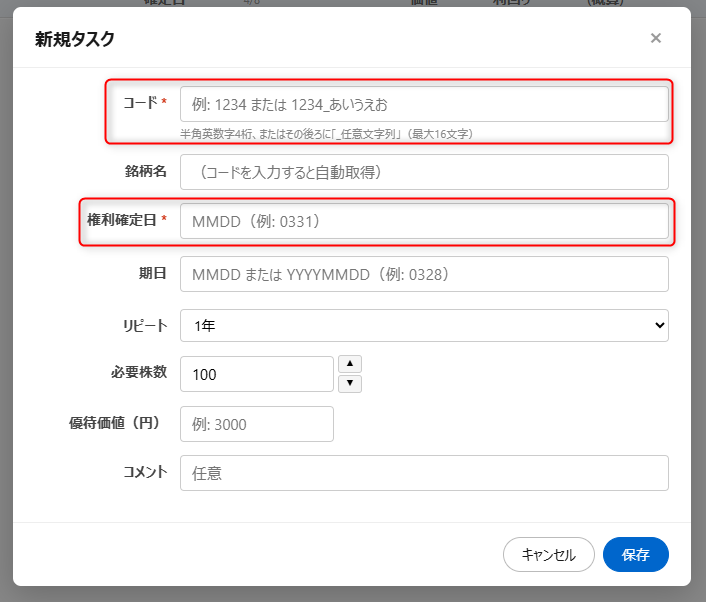Click the 新規タスク dialog title
Screen dimensions: 706x602
75,39
